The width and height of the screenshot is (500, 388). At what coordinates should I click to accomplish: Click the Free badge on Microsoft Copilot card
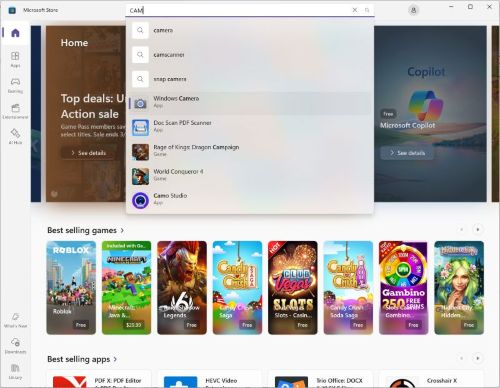[x=388, y=114]
